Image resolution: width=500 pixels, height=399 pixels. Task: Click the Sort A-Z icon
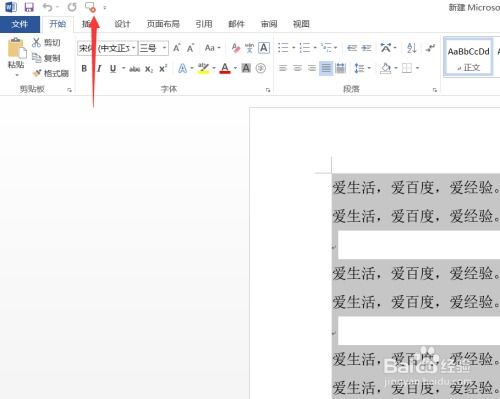411,48
